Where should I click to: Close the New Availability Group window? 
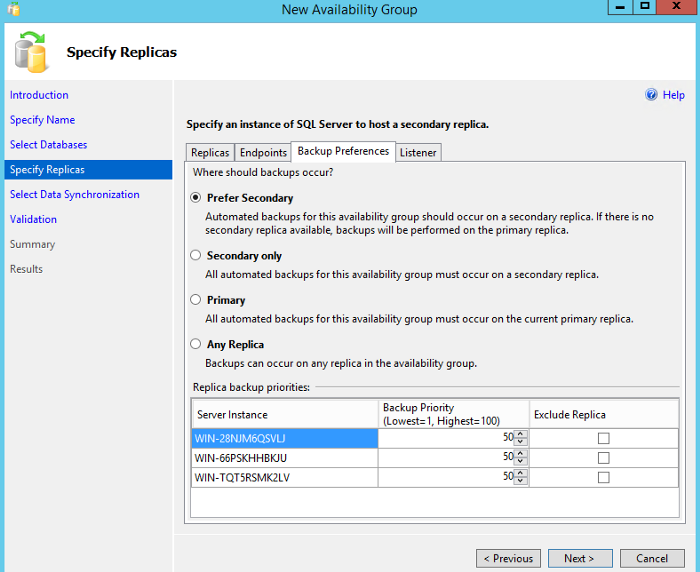pos(676,7)
